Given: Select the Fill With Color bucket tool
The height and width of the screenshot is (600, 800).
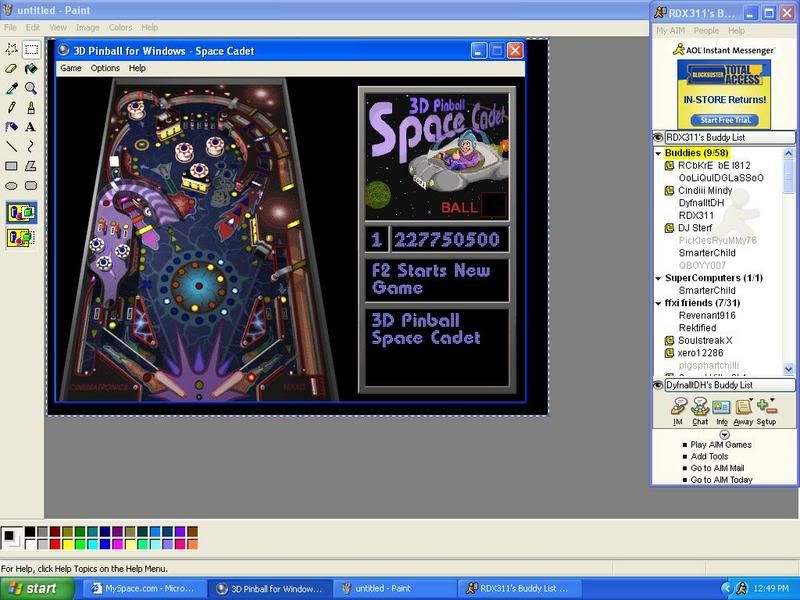Looking at the screenshot, I should (x=31, y=68).
